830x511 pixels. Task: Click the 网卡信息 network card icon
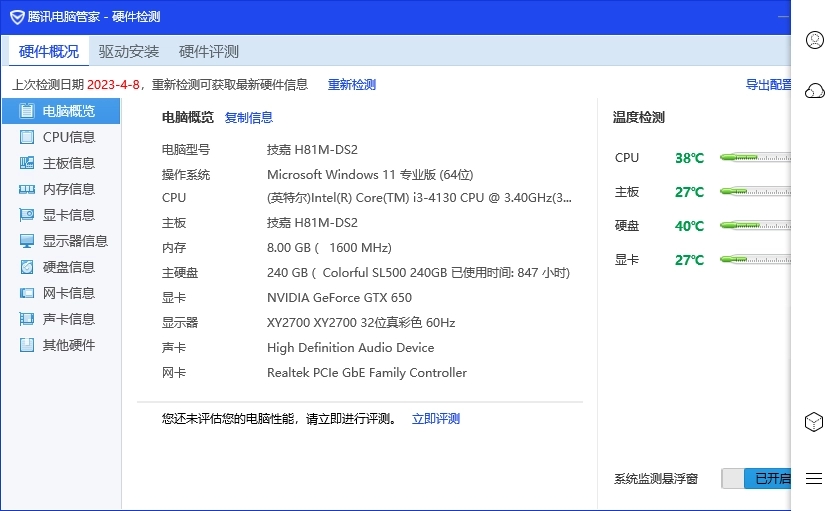point(26,293)
